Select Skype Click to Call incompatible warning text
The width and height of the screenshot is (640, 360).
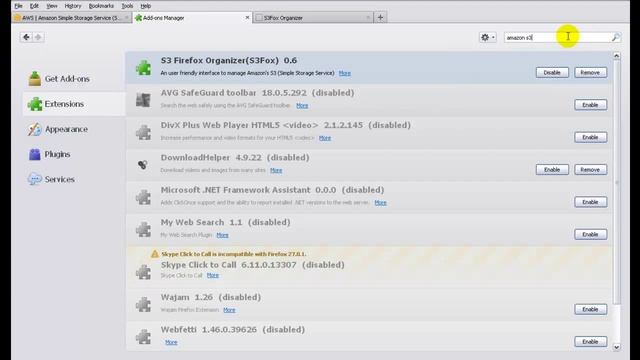(233, 254)
